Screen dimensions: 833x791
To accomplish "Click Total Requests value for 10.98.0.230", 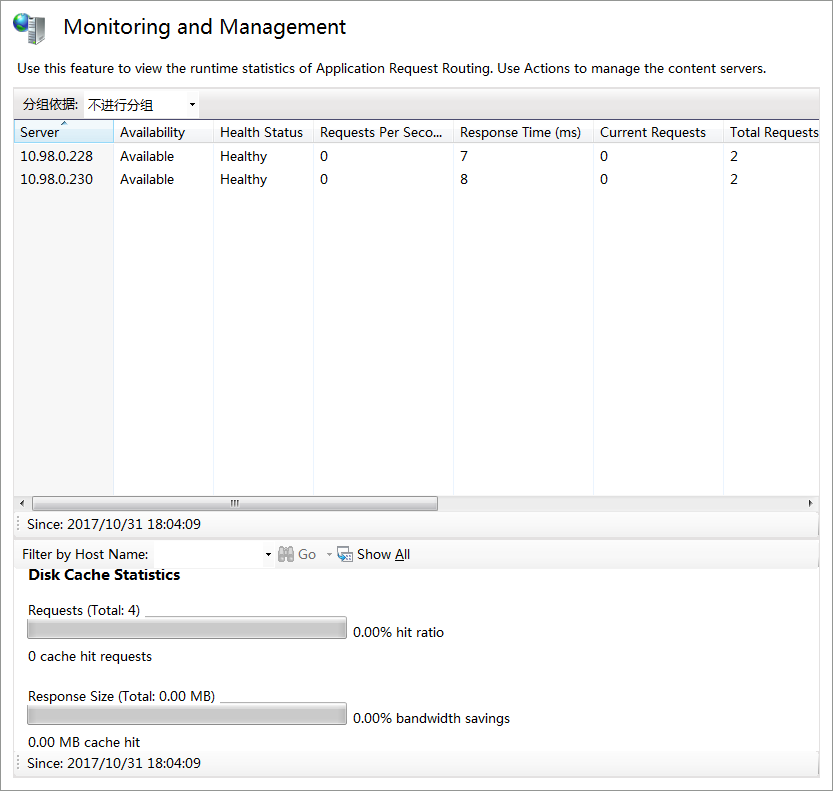I will [734, 179].
